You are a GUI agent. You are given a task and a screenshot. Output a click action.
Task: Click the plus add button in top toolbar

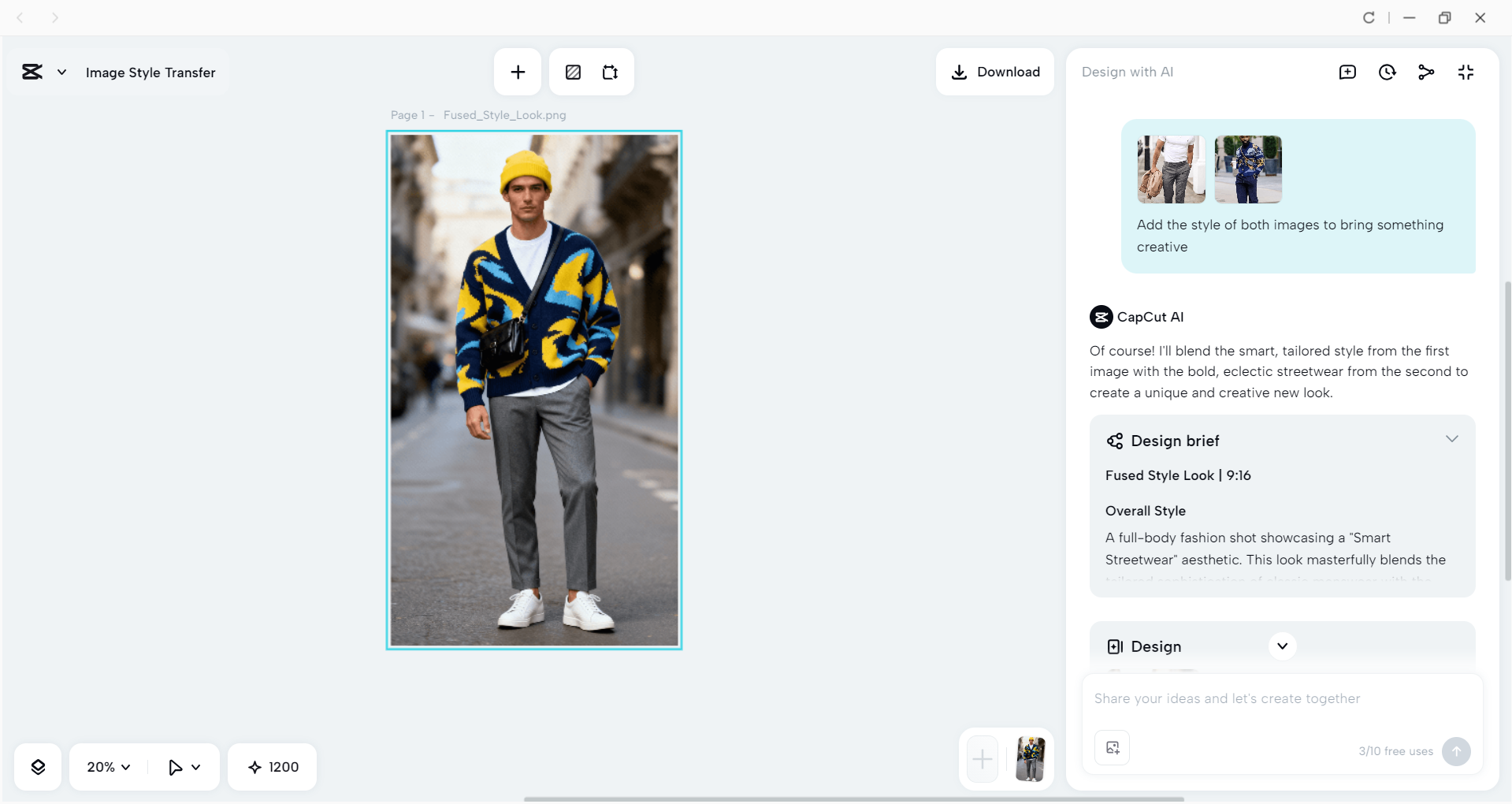pos(518,72)
